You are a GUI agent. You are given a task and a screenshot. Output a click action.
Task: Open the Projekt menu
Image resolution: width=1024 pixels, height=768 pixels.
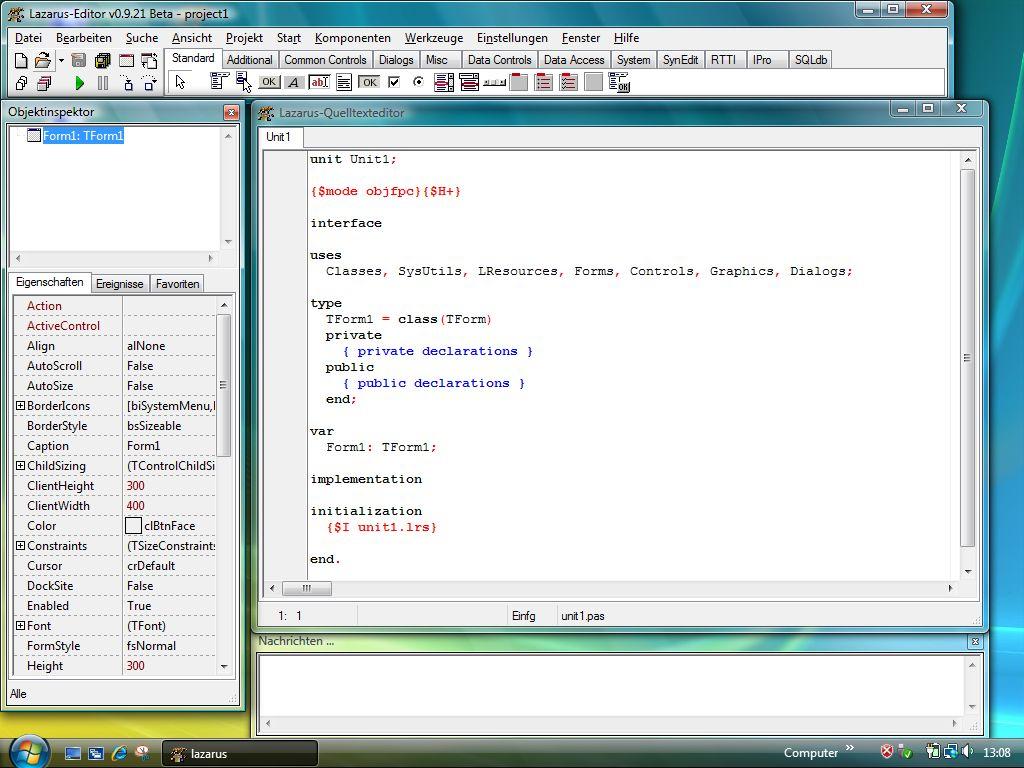[x=244, y=38]
